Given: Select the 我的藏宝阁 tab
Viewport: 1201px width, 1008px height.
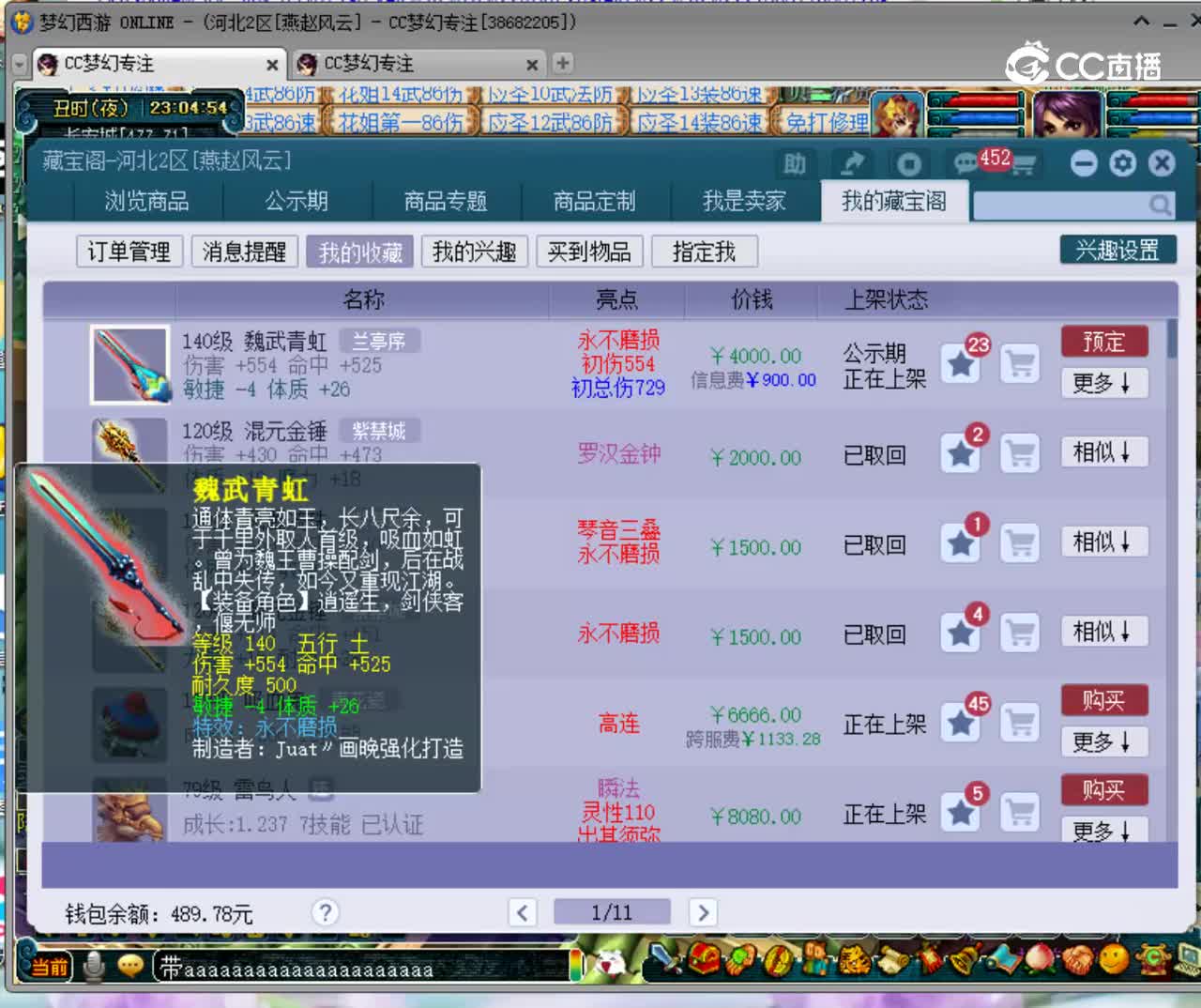Looking at the screenshot, I should (894, 201).
